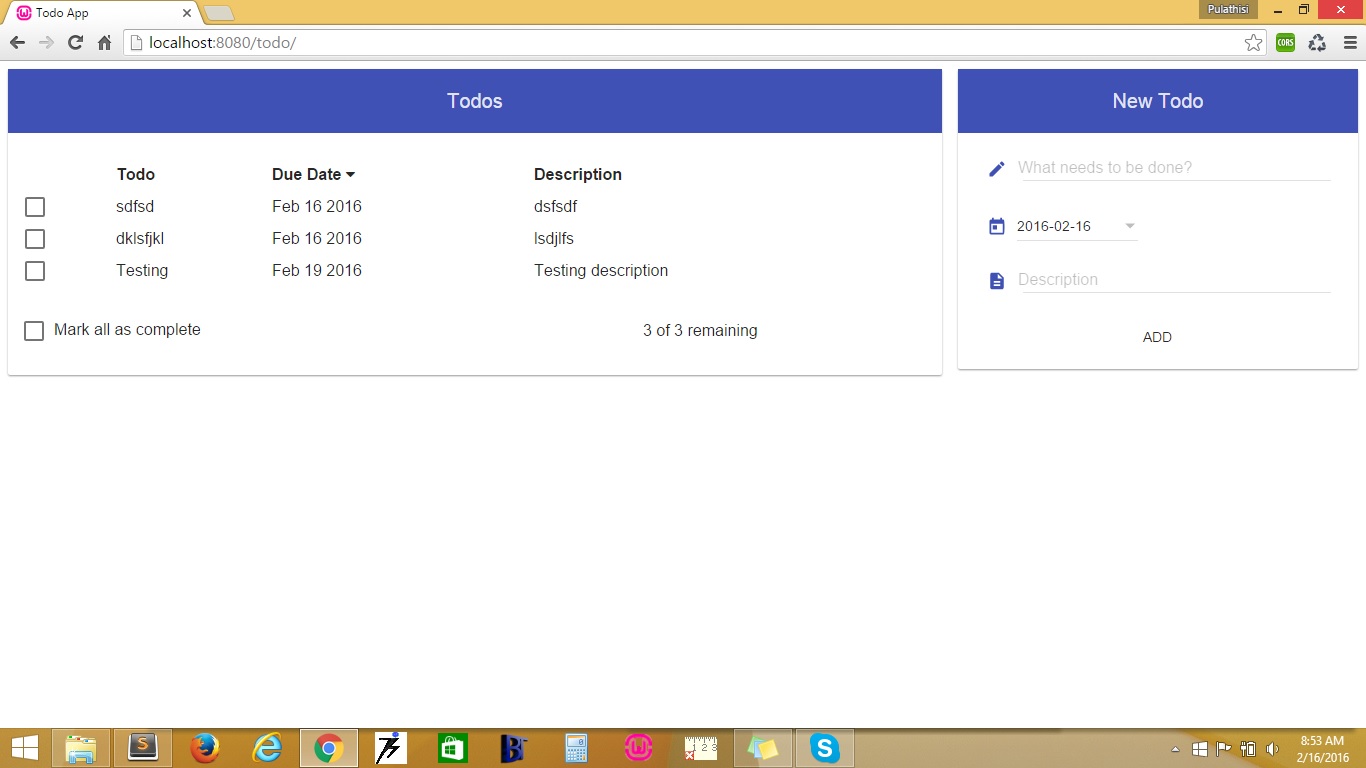Select the Todo App browser tab
The width and height of the screenshot is (1366, 768).
pos(101,13)
